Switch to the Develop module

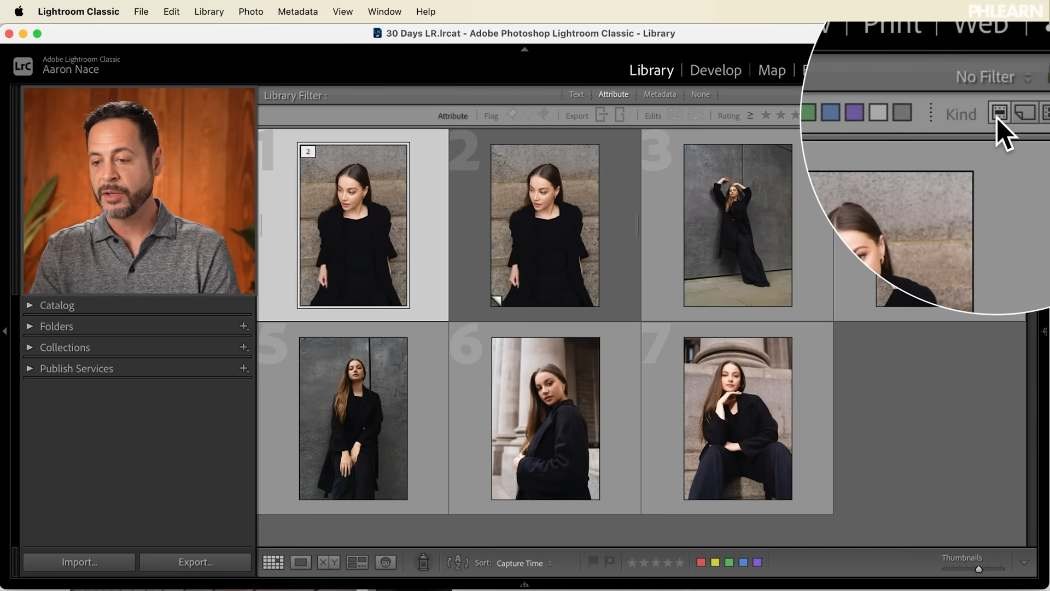716,70
